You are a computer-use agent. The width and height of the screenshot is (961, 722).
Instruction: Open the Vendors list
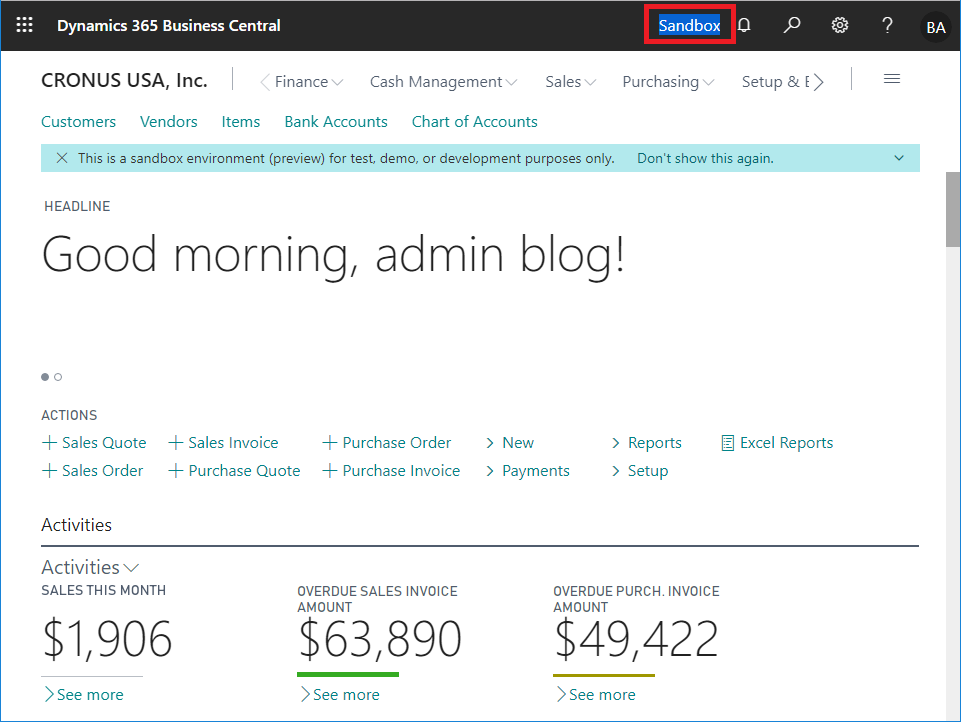pos(169,121)
